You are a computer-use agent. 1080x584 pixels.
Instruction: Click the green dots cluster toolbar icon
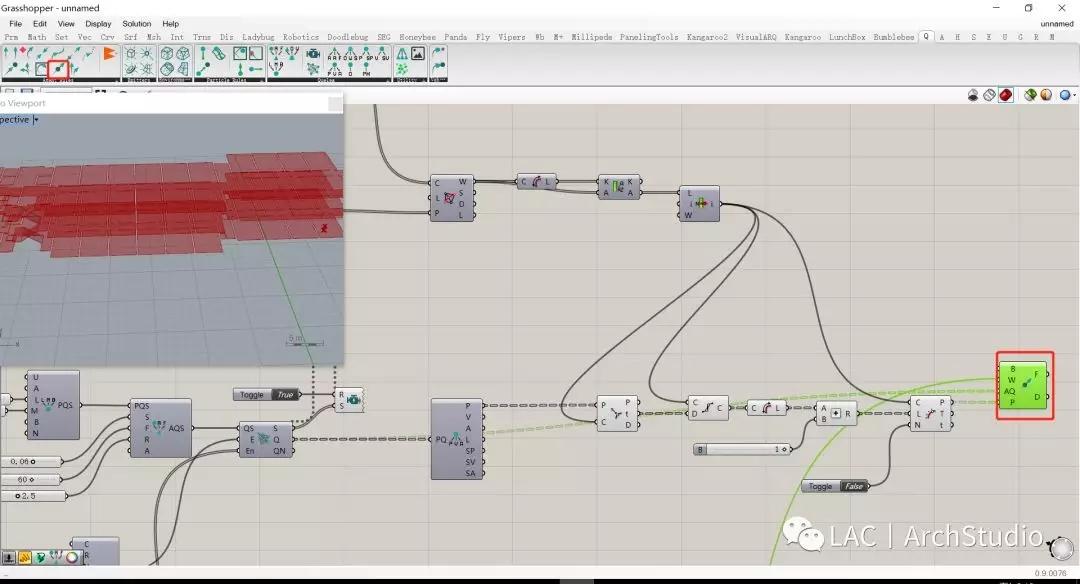pyautogui.click(x=402, y=69)
